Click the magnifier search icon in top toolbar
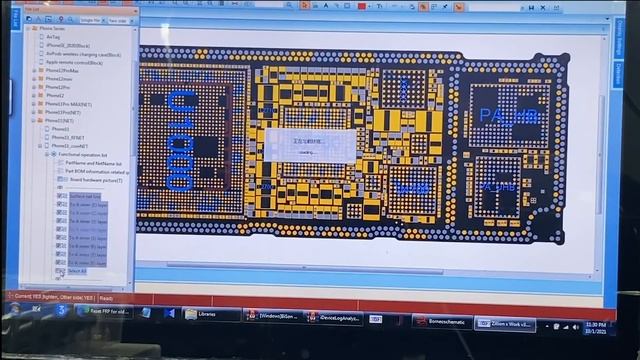The image size is (640, 360). pos(289,6)
